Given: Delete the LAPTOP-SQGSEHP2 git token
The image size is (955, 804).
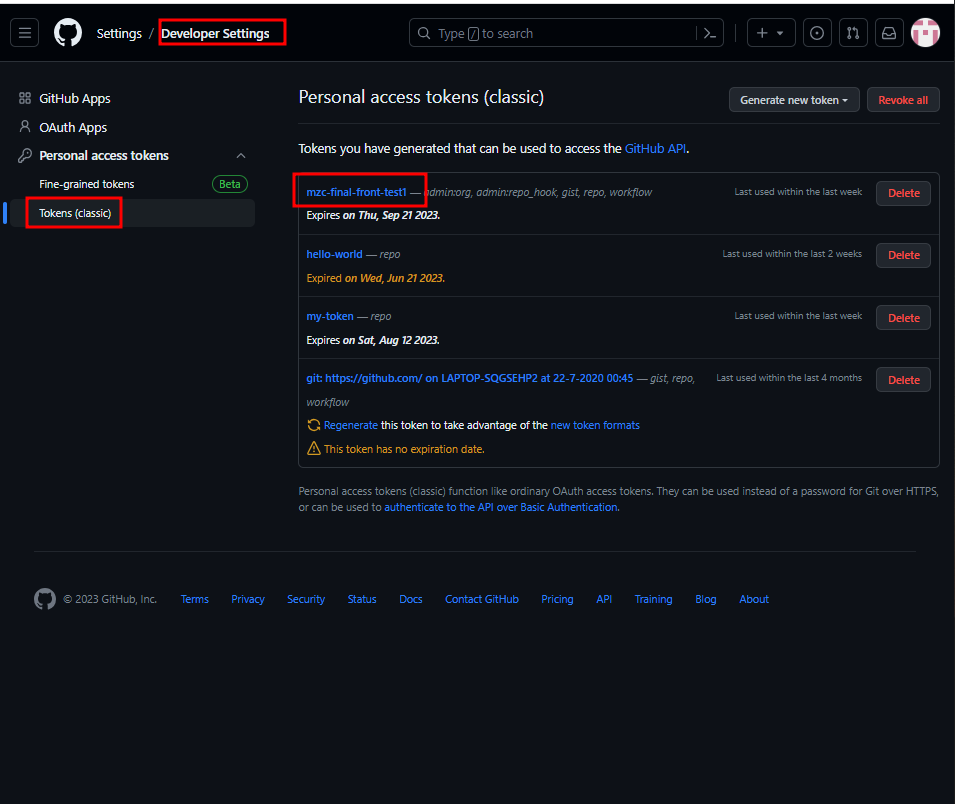Looking at the screenshot, I should (903, 380).
